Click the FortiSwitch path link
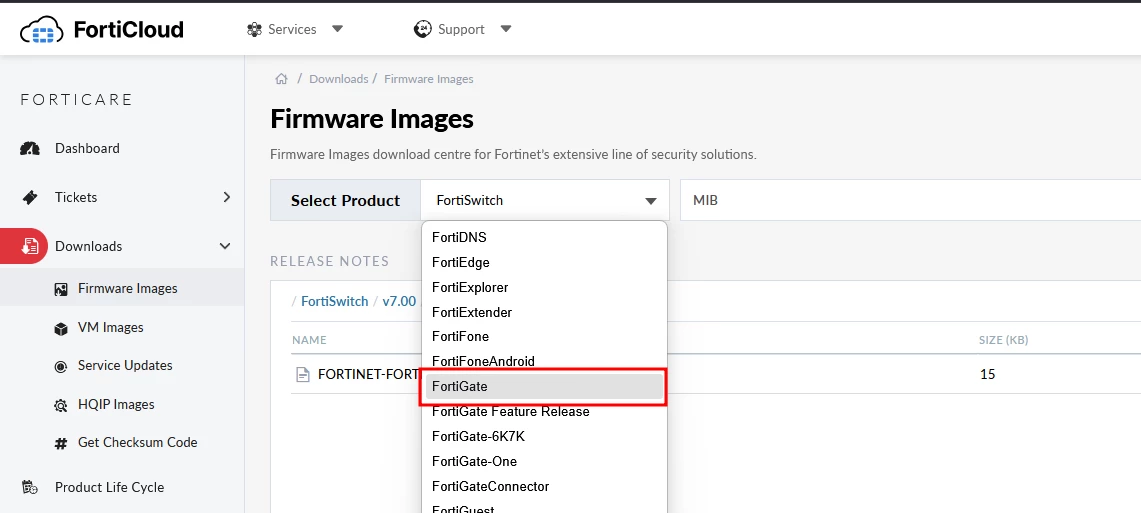 coord(335,301)
